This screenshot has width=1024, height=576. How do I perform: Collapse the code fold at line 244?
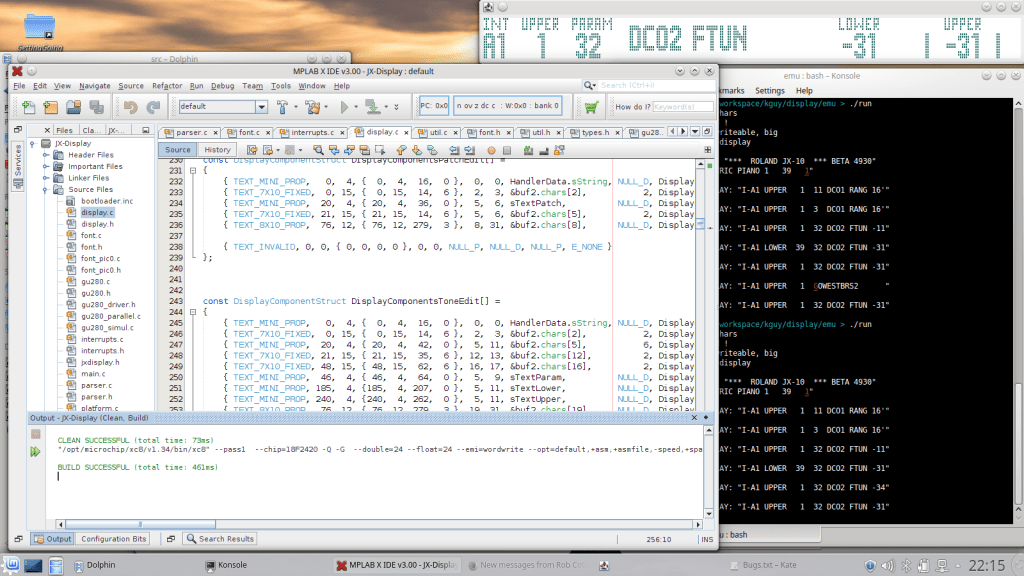[193, 312]
